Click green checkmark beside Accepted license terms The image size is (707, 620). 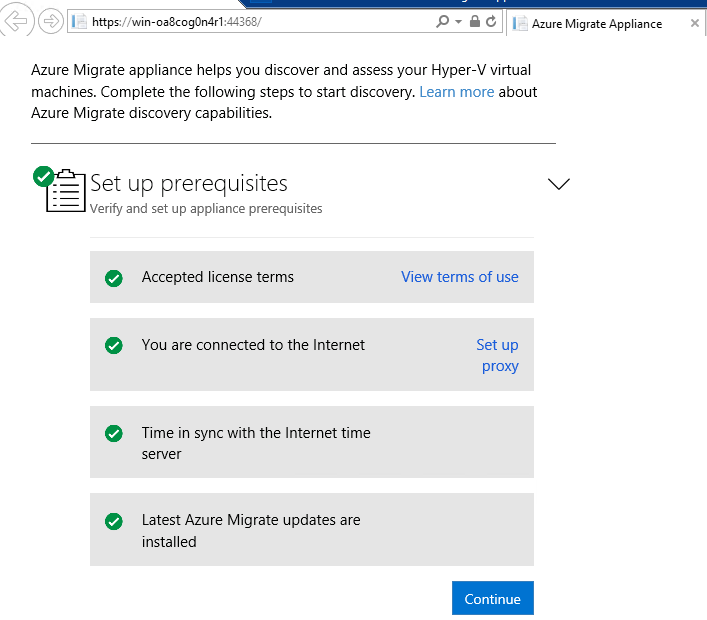click(x=114, y=278)
